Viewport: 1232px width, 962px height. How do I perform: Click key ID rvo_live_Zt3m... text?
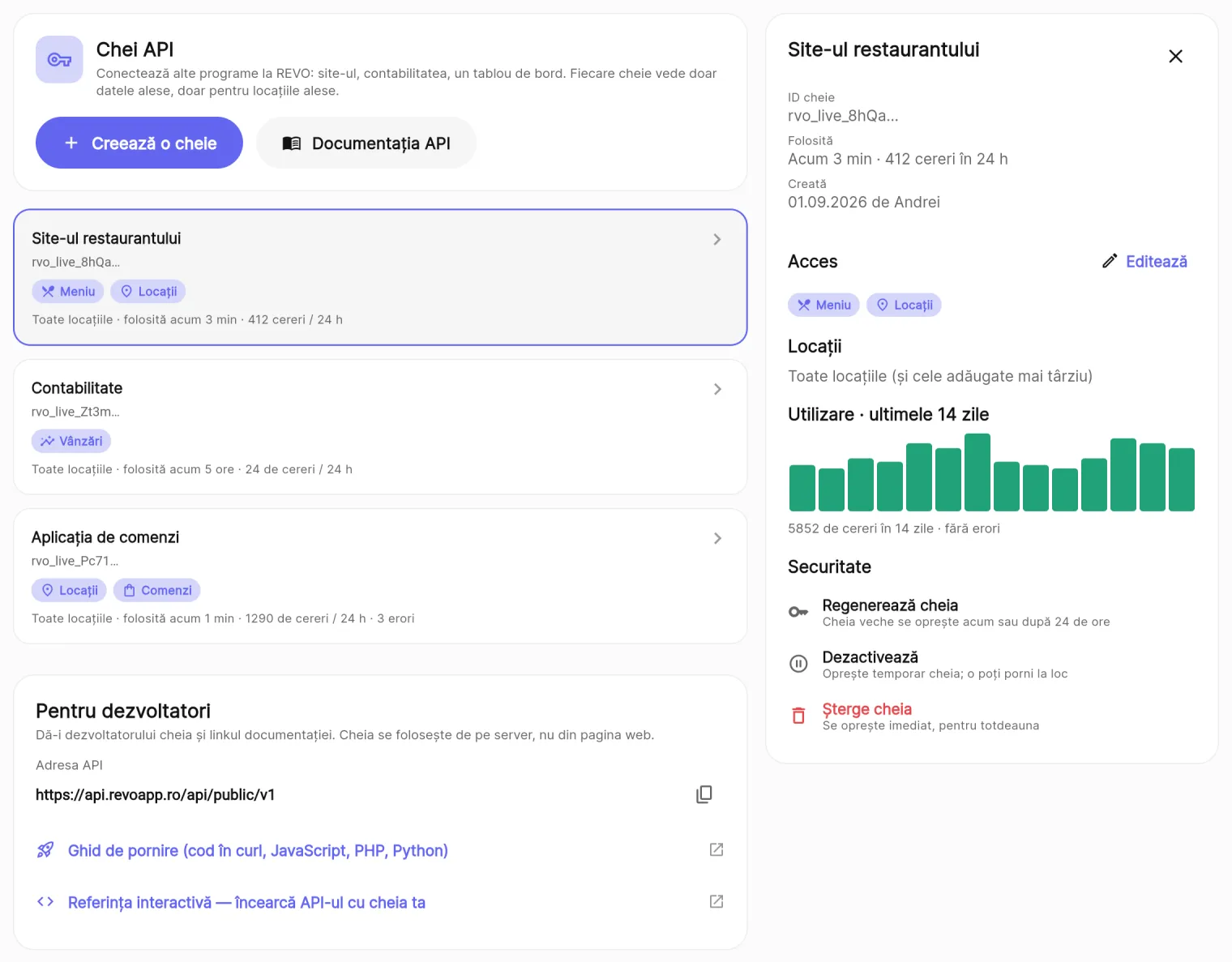pos(75,412)
